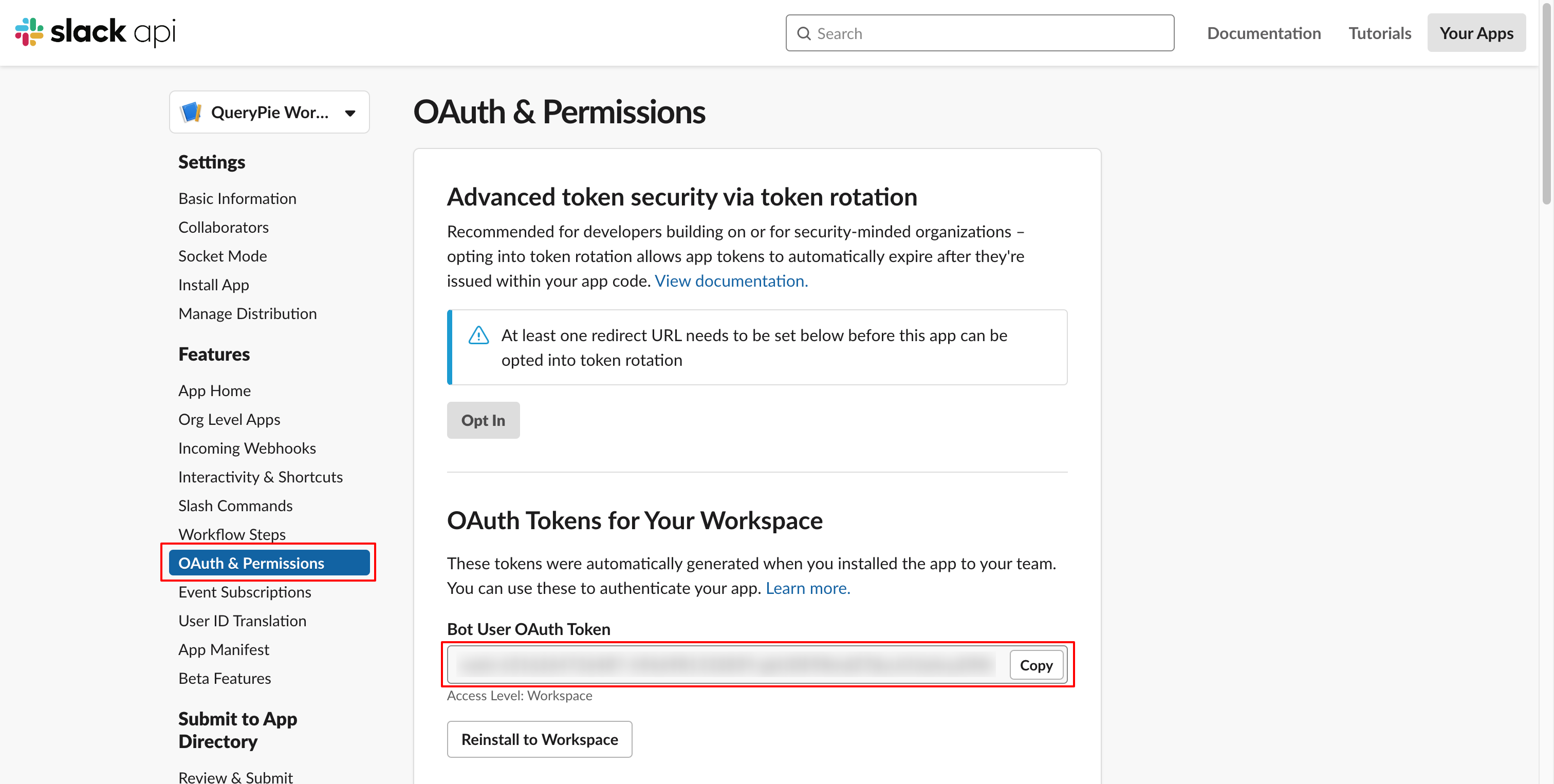Expand the QueryPie app selector dropdown
The height and width of the screenshot is (784, 1554).
350,113
